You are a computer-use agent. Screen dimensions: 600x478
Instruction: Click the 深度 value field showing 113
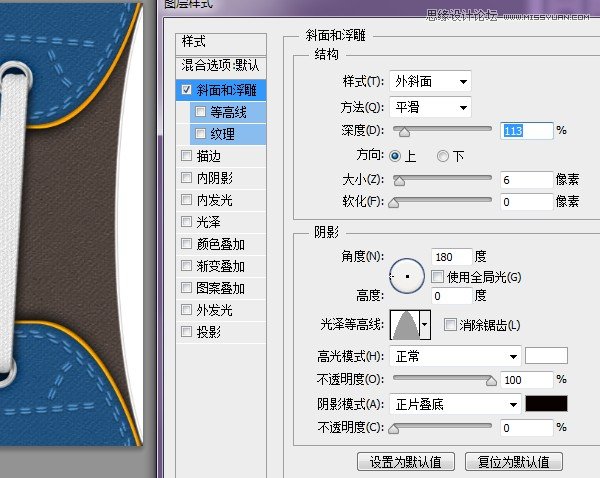tap(527, 131)
